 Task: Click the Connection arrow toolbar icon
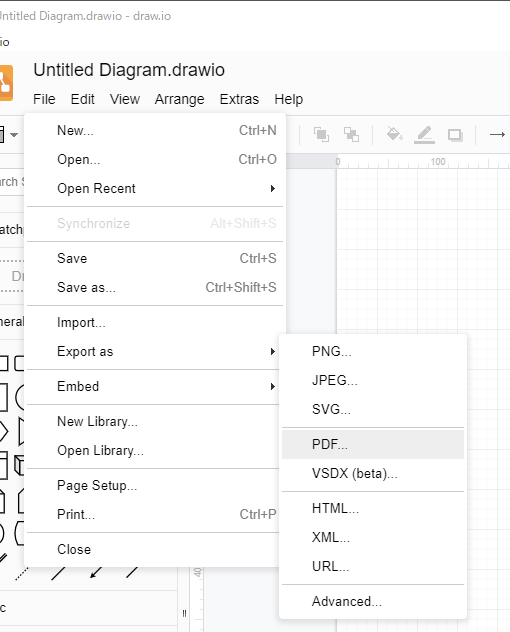point(497,134)
